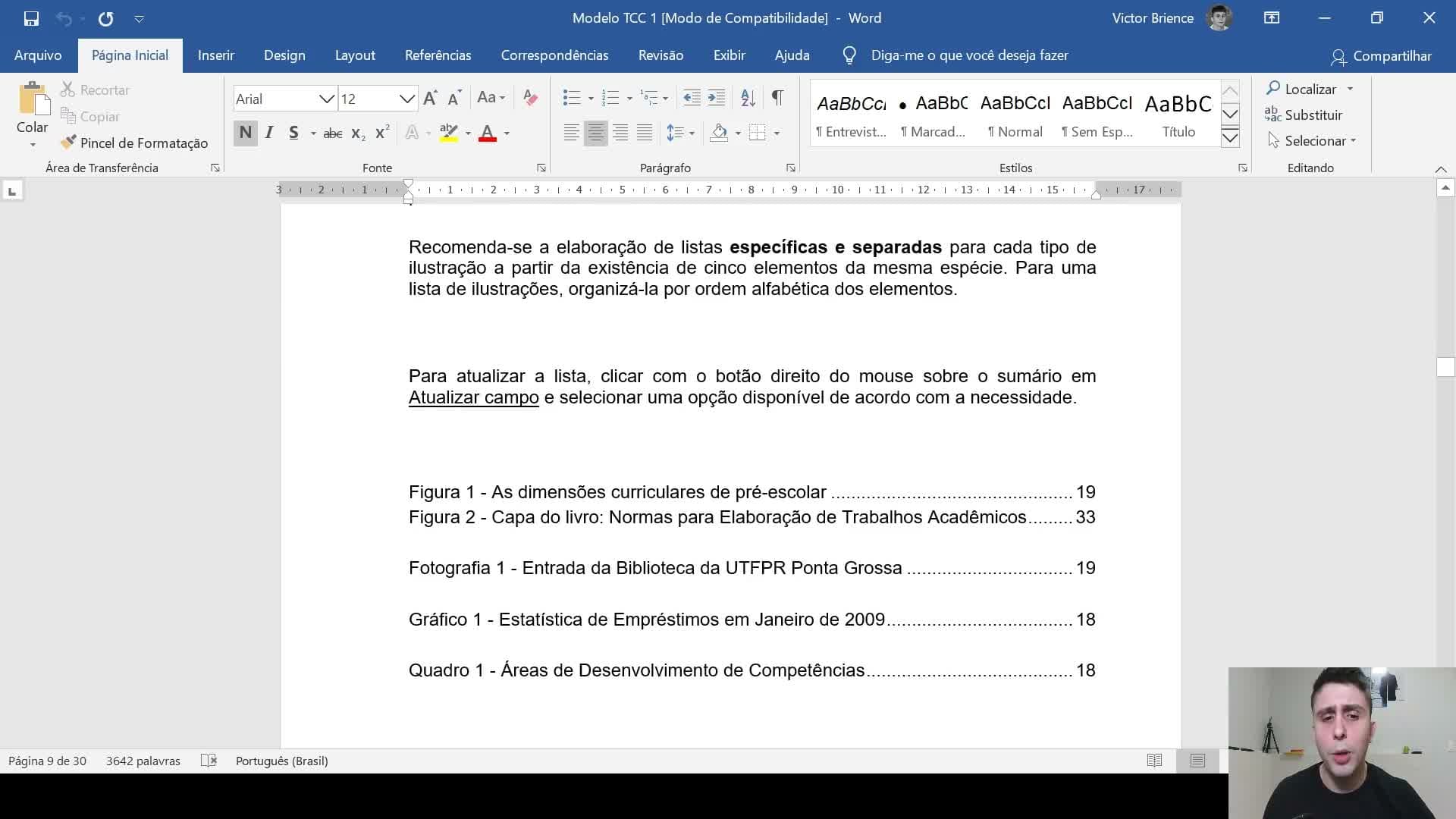Switch to the Revisão tab
Screen dimensions: 1456x819
click(x=661, y=55)
